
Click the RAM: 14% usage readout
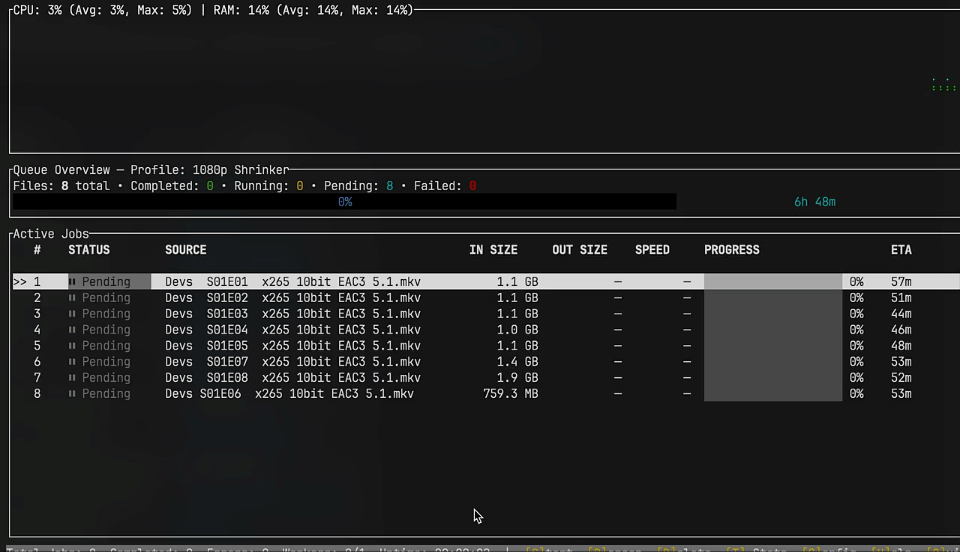241,10
